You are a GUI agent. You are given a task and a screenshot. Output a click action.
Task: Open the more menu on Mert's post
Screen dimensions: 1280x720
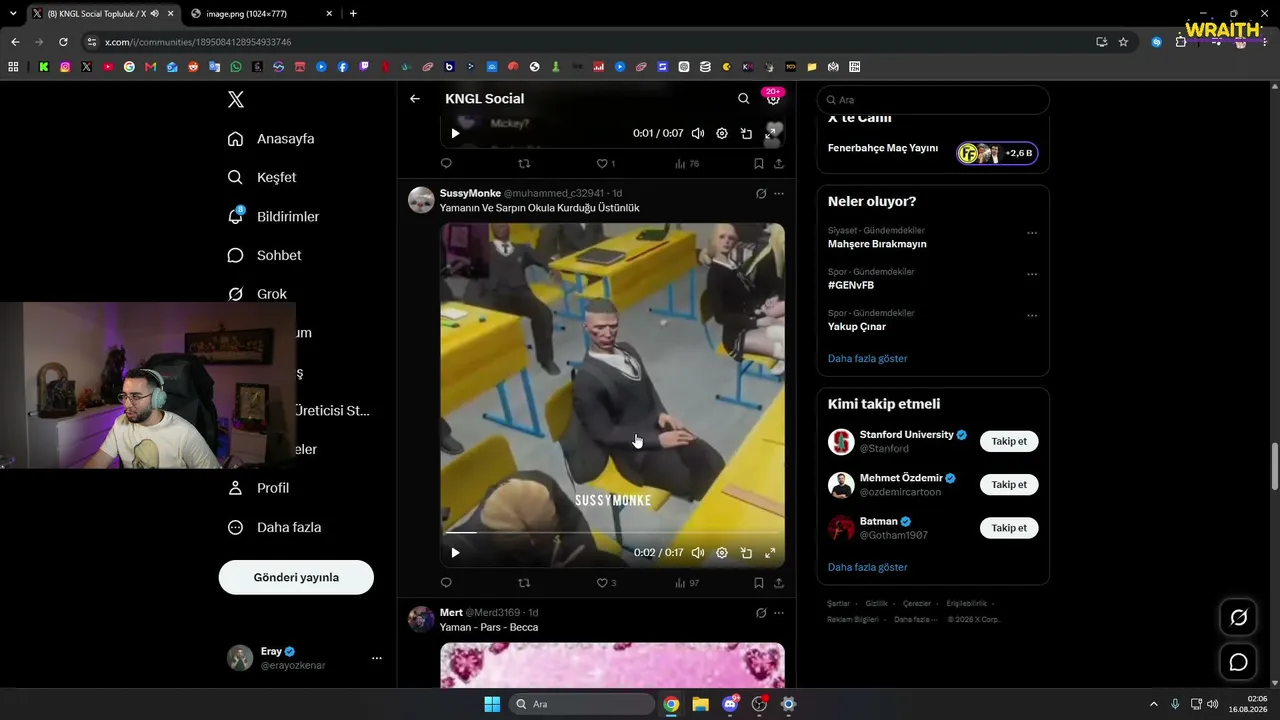point(779,613)
